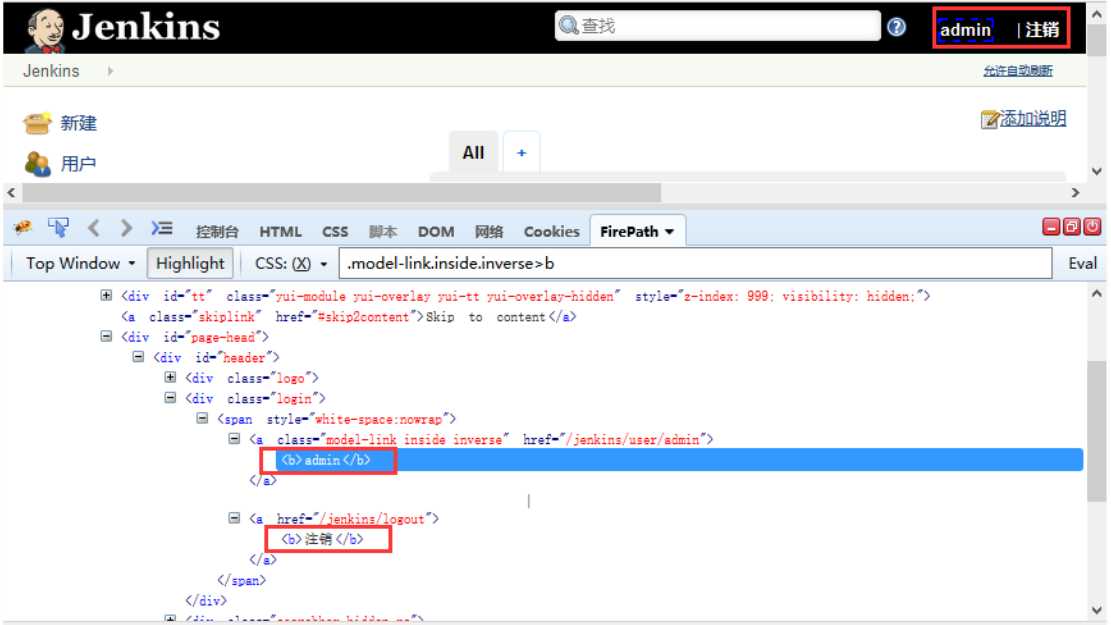Image resolution: width=1111 pixels, height=625 pixels.
Task: Collapse the /jenkins/logout anchor node
Action: pyautogui.click(x=234, y=519)
